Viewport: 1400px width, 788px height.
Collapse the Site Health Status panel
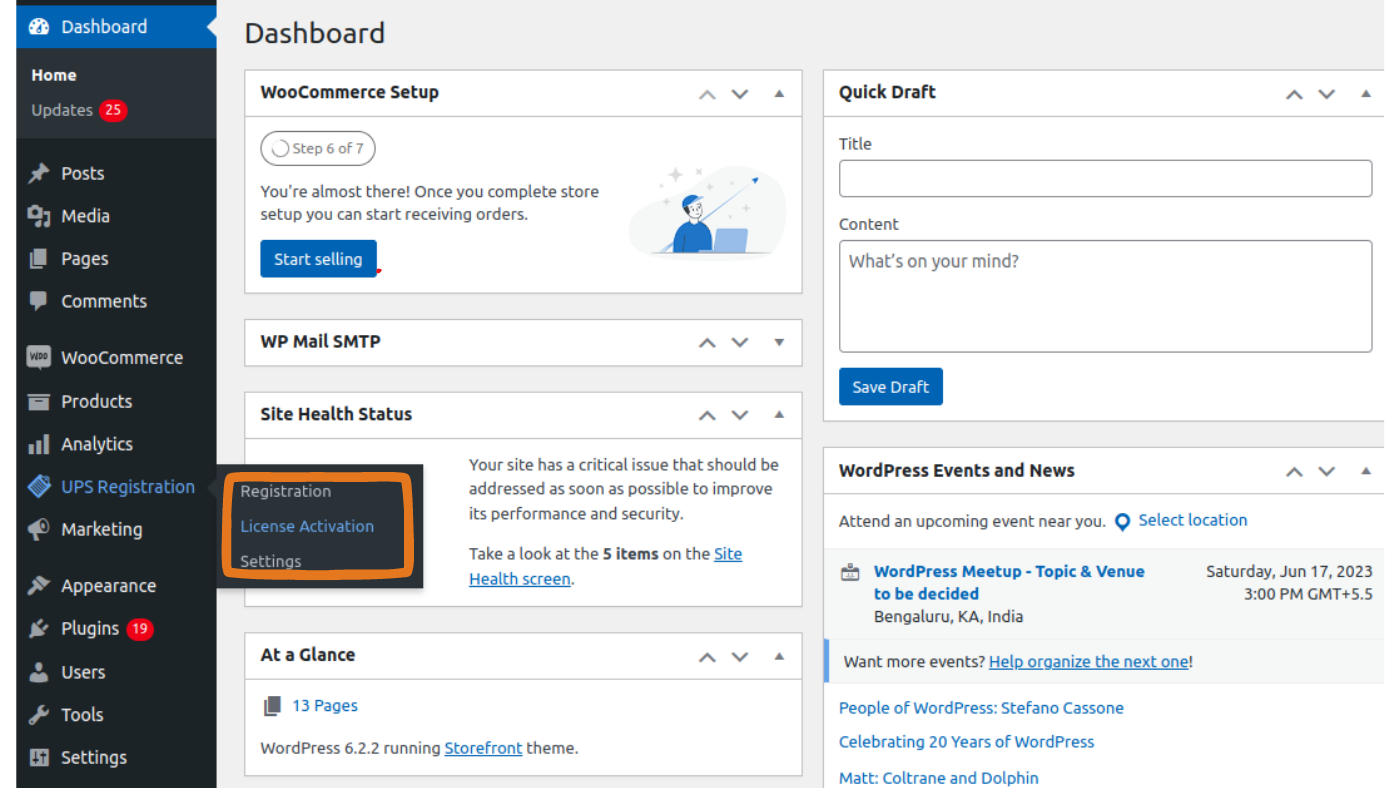779,414
